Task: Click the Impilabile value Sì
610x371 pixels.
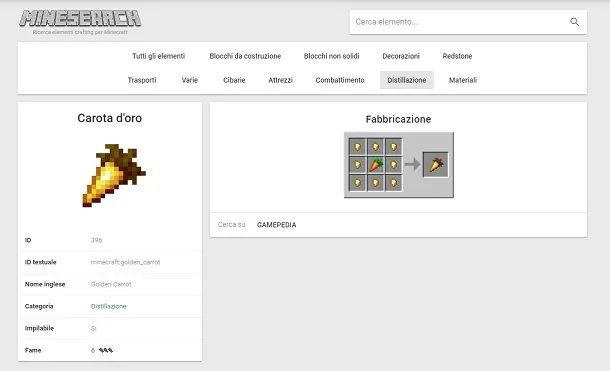Action: (93, 329)
